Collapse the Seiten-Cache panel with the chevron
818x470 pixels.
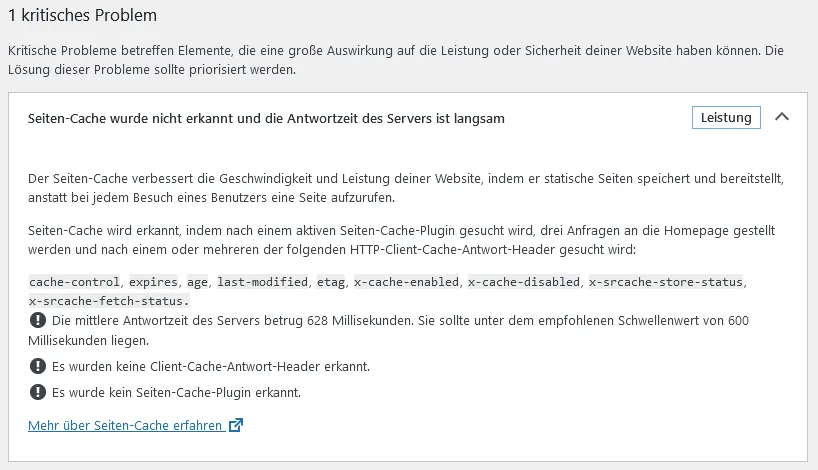(781, 117)
